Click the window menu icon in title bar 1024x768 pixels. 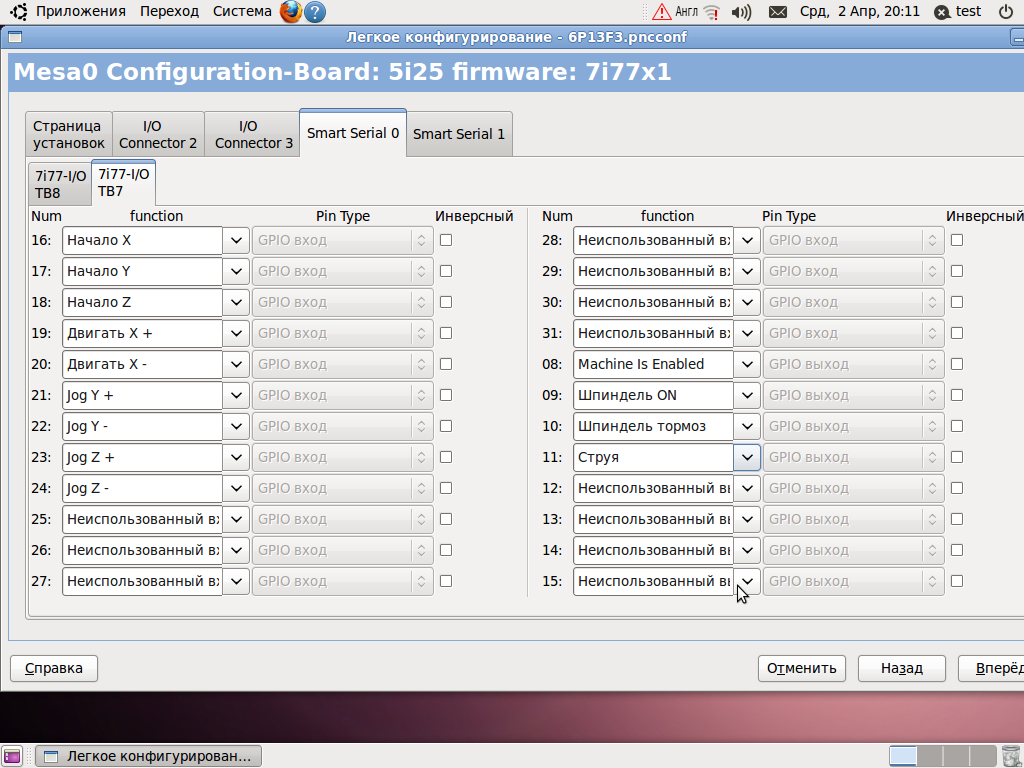click(15, 37)
